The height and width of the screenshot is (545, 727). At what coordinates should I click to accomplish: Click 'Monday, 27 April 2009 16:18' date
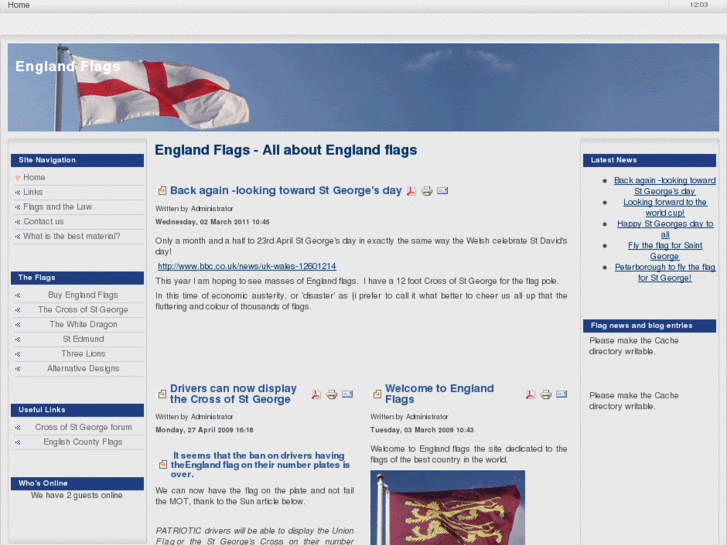tap(204, 430)
